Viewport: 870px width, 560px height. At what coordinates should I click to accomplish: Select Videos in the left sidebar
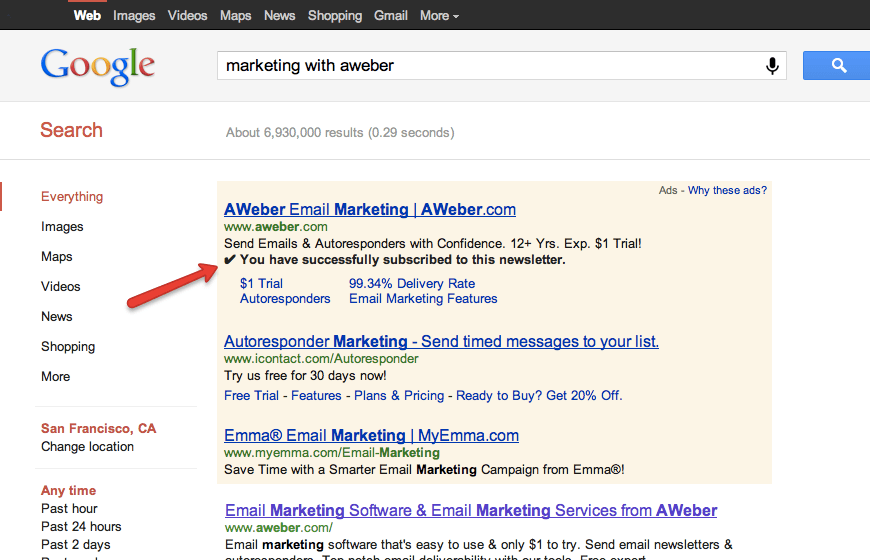[61, 286]
